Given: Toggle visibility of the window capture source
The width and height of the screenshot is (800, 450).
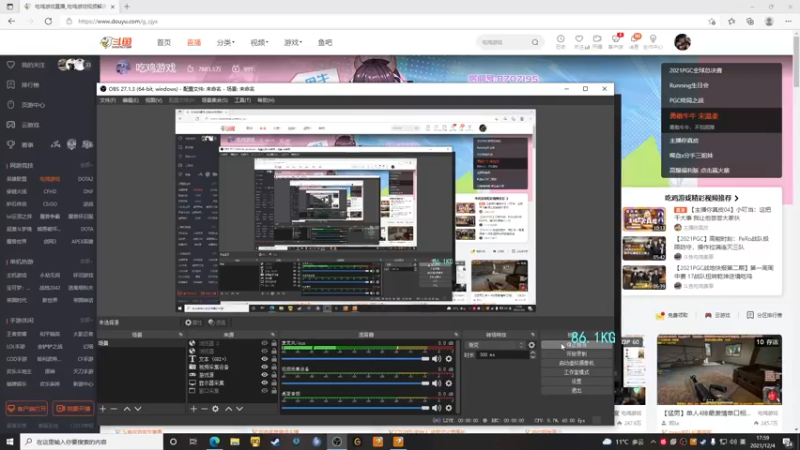Looking at the screenshot, I should click(x=264, y=391).
